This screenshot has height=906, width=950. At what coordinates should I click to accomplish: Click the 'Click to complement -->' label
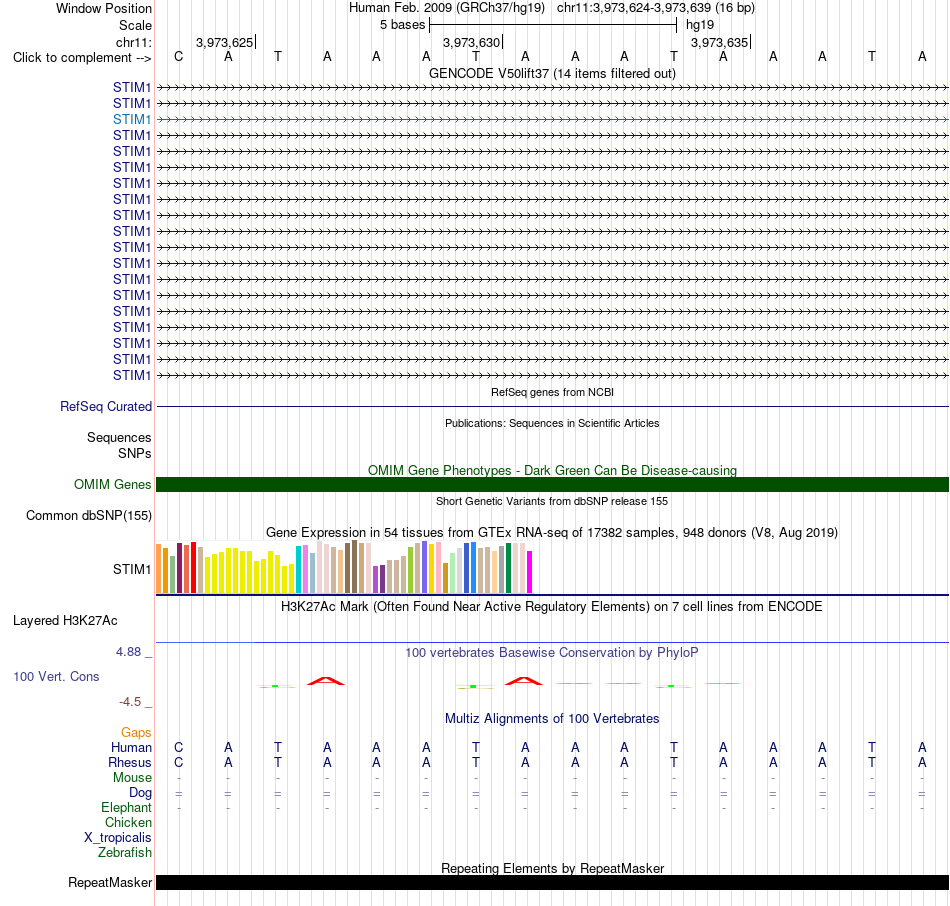pyautogui.click(x=82, y=58)
